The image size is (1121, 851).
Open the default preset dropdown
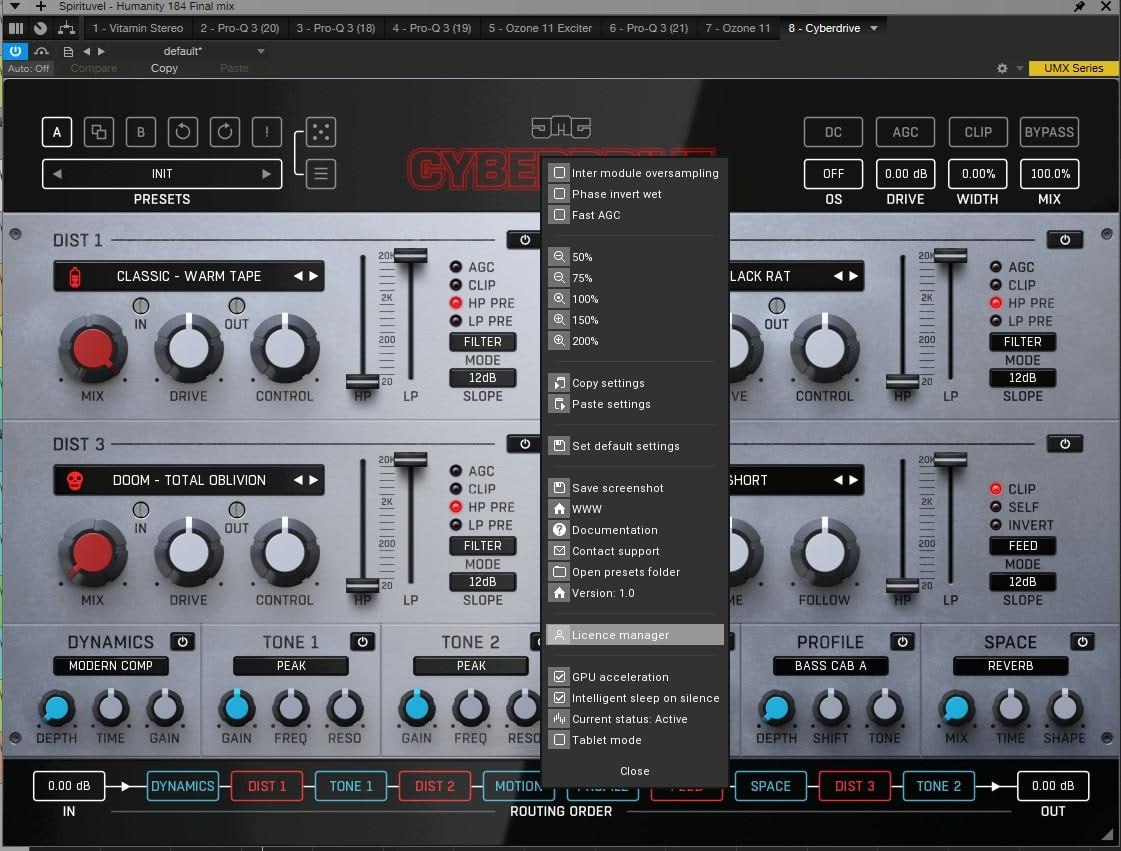click(x=260, y=51)
